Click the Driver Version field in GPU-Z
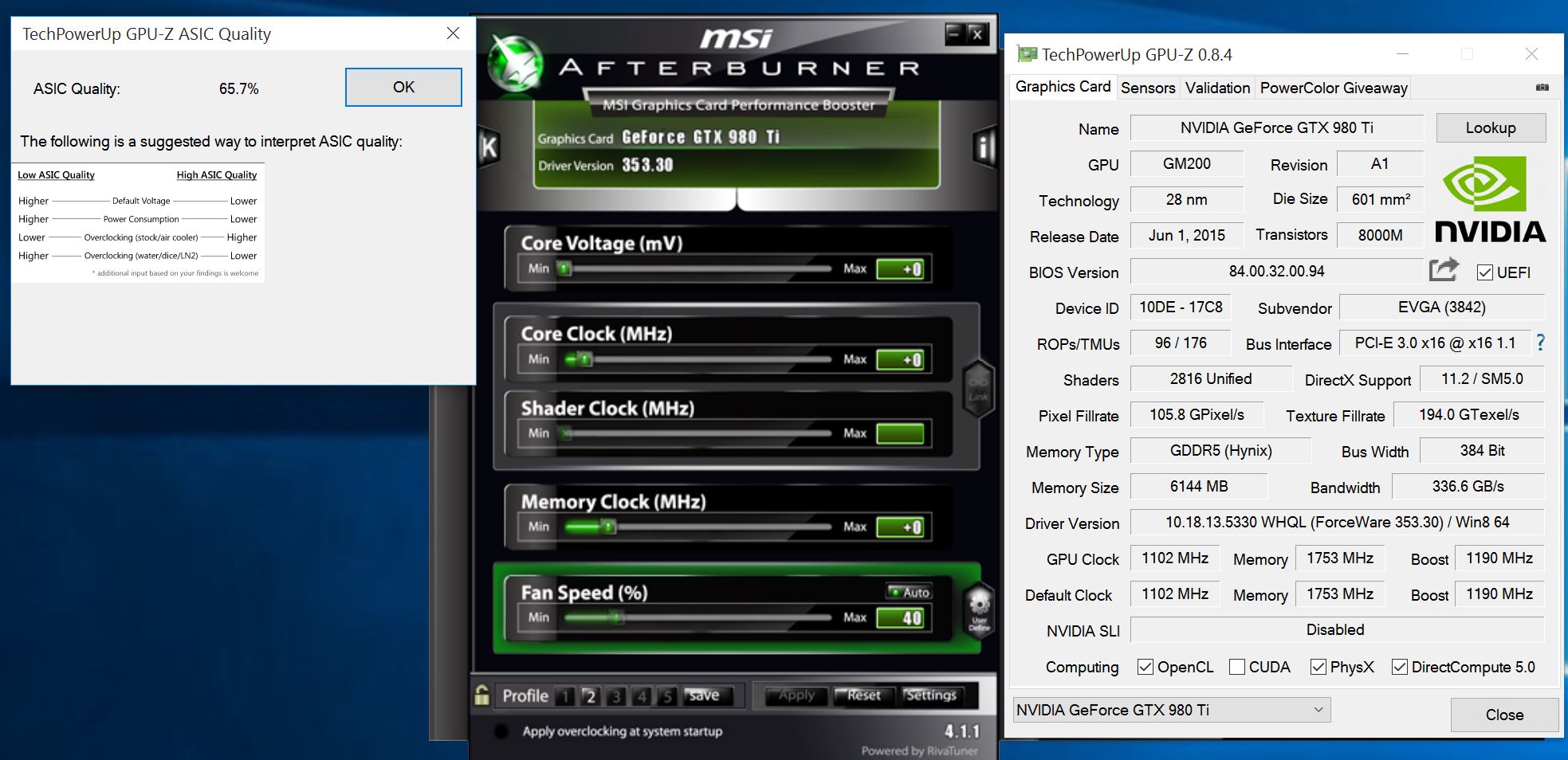The width and height of the screenshot is (1568, 760). pos(1338,522)
